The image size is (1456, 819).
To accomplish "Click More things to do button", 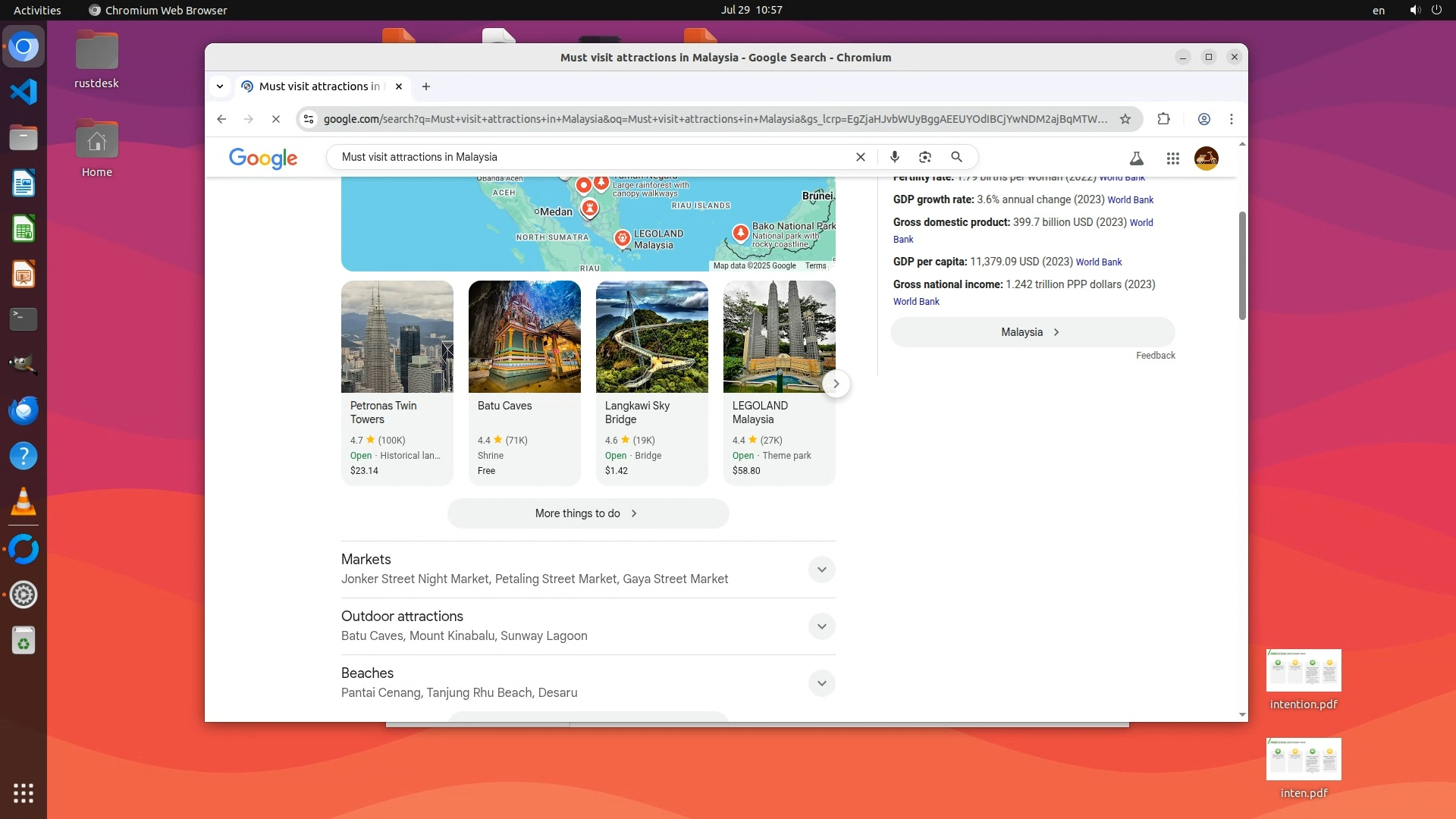I will 588,513.
